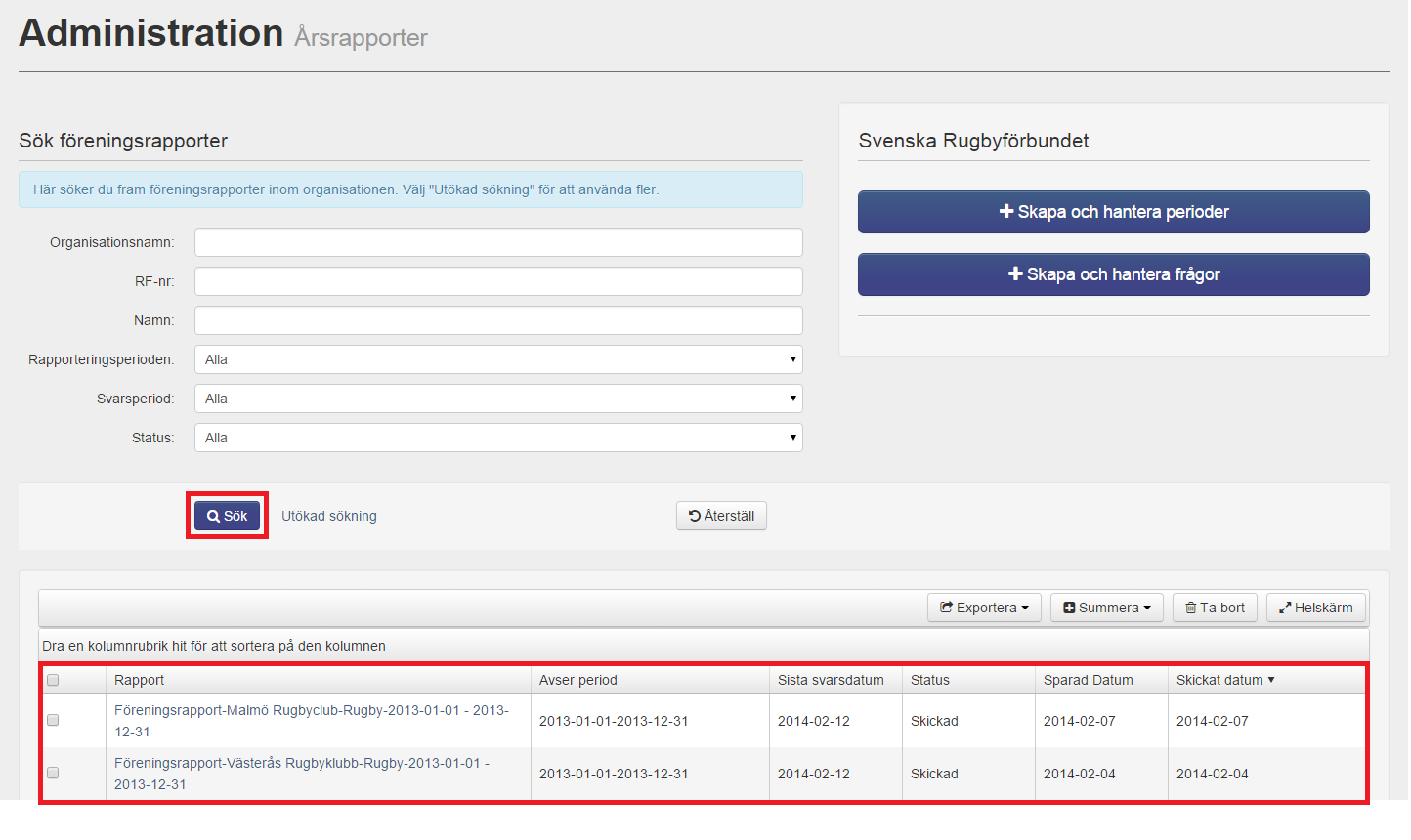
Task: Toggle the select-all checkbox in table header
Action: click(x=53, y=680)
